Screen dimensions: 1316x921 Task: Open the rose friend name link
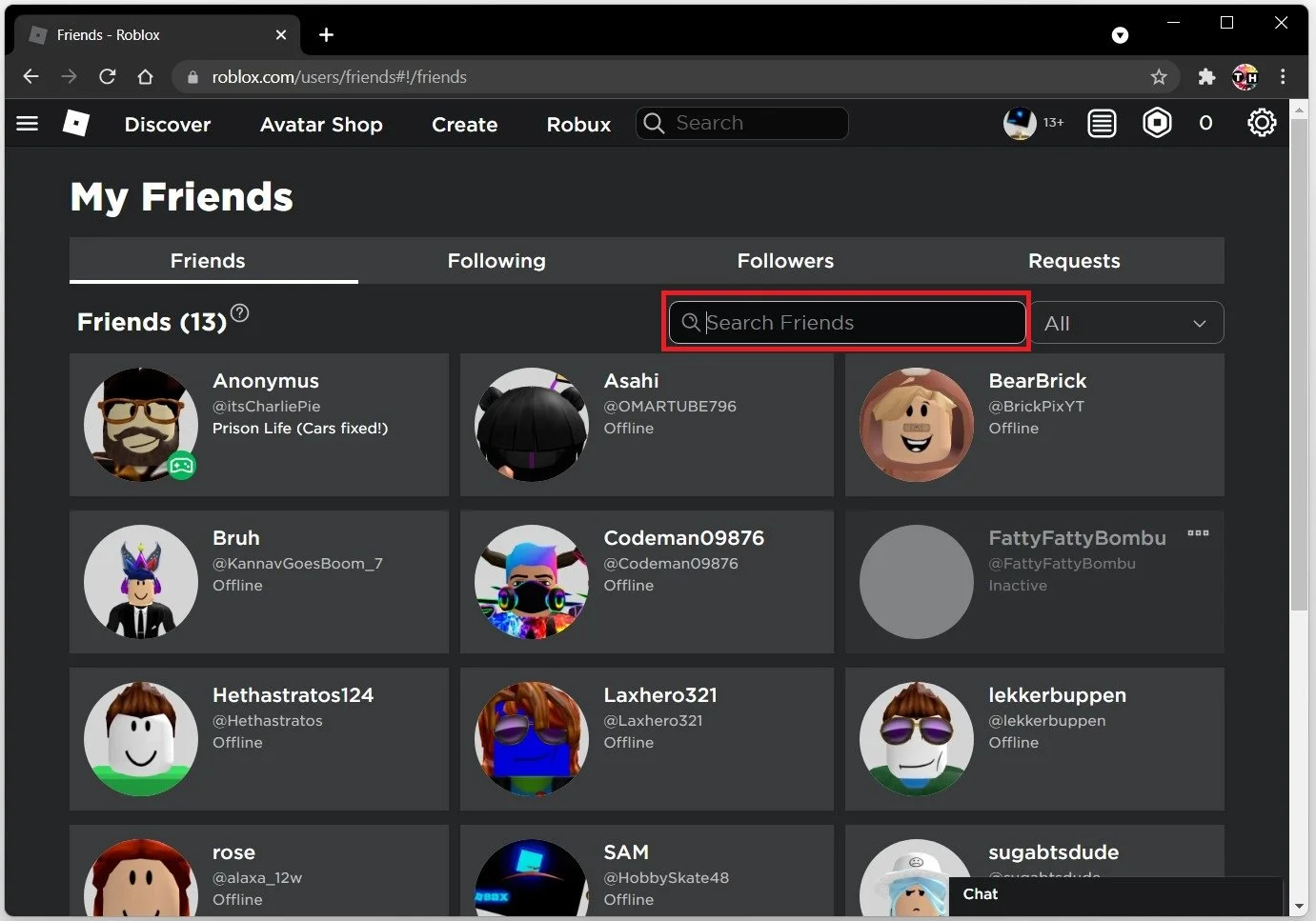(x=233, y=852)
